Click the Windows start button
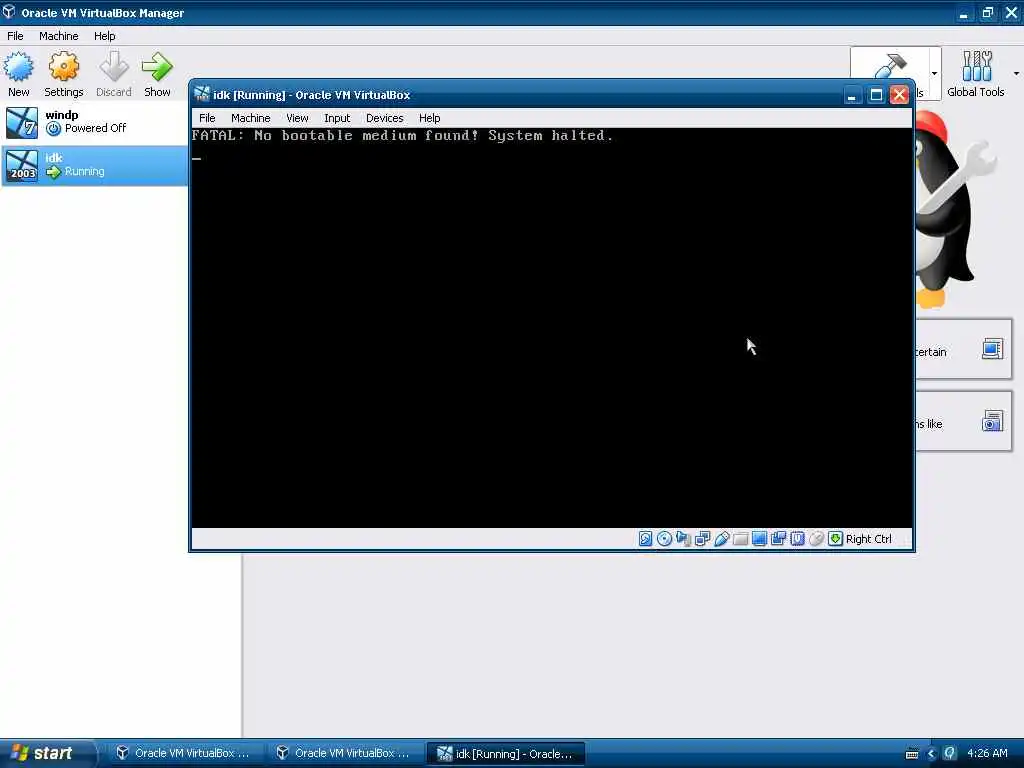The image size is (1024, 768). click(46, 754)
